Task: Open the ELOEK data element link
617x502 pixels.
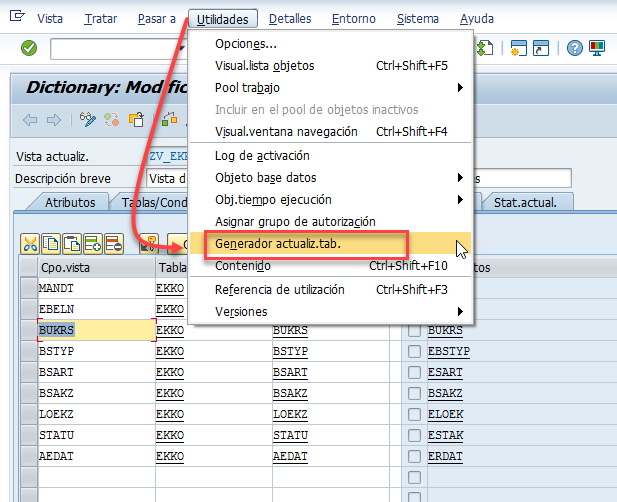Action: (445, 414)
